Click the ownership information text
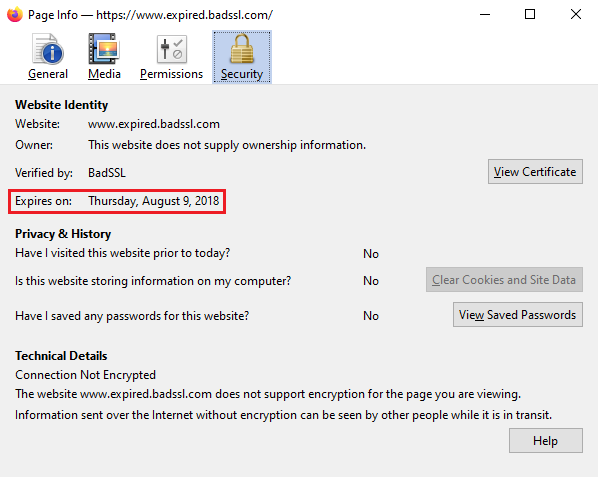The height and width of the screenshot is (477, 598). point(227,145)
